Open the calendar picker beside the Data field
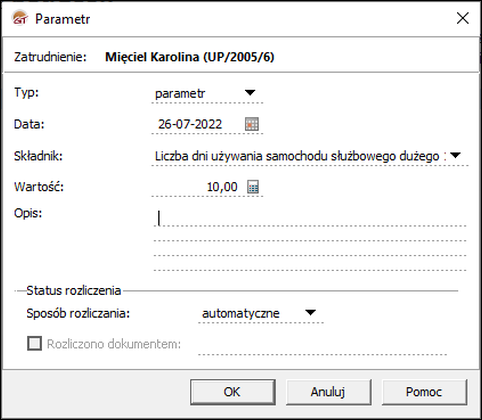 [x=252, y=124]
